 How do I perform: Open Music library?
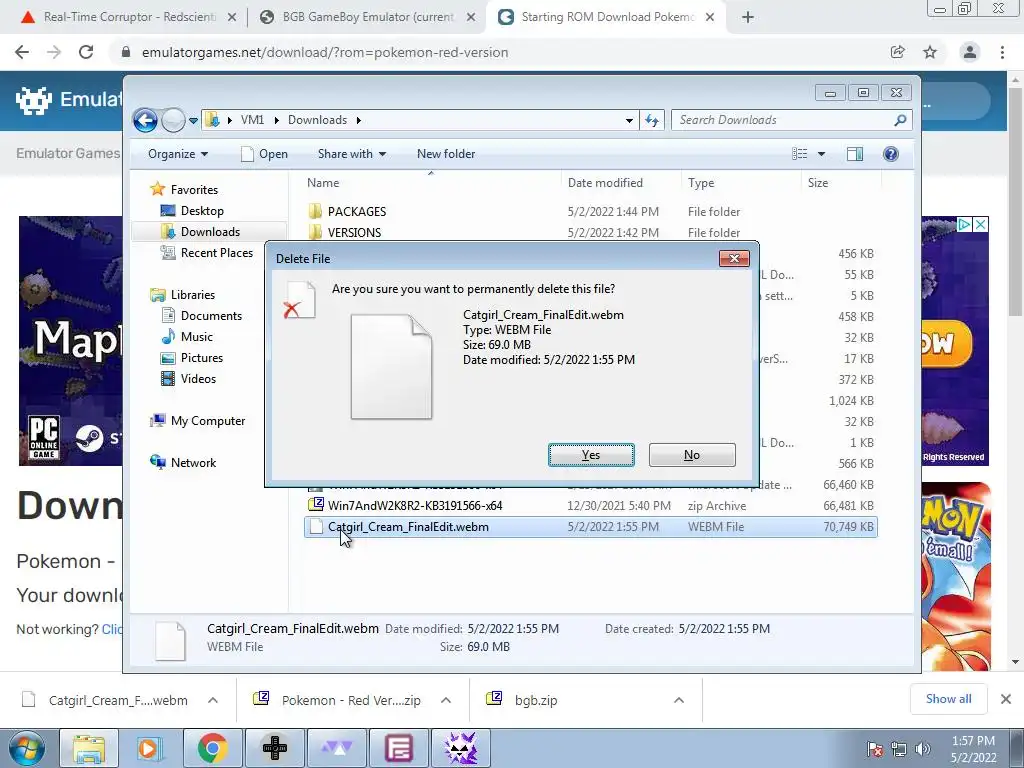click(x=197, y=337)
